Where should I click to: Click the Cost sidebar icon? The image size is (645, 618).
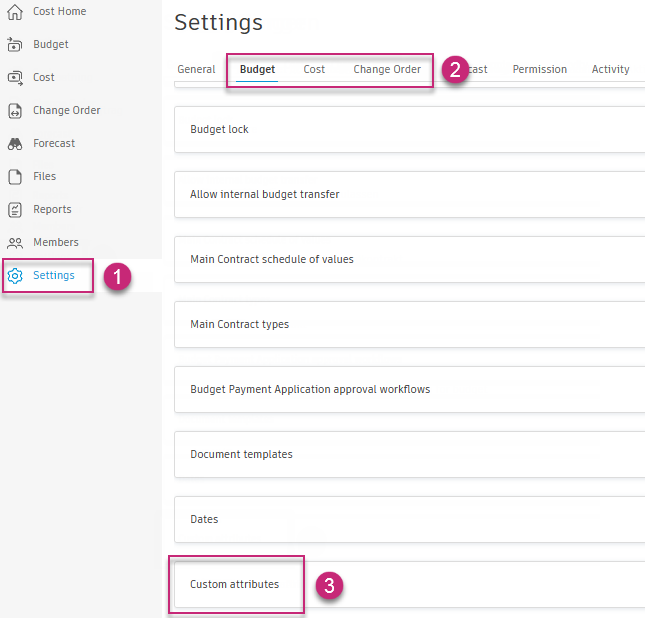pyautogui.click(x=15, y=77)
